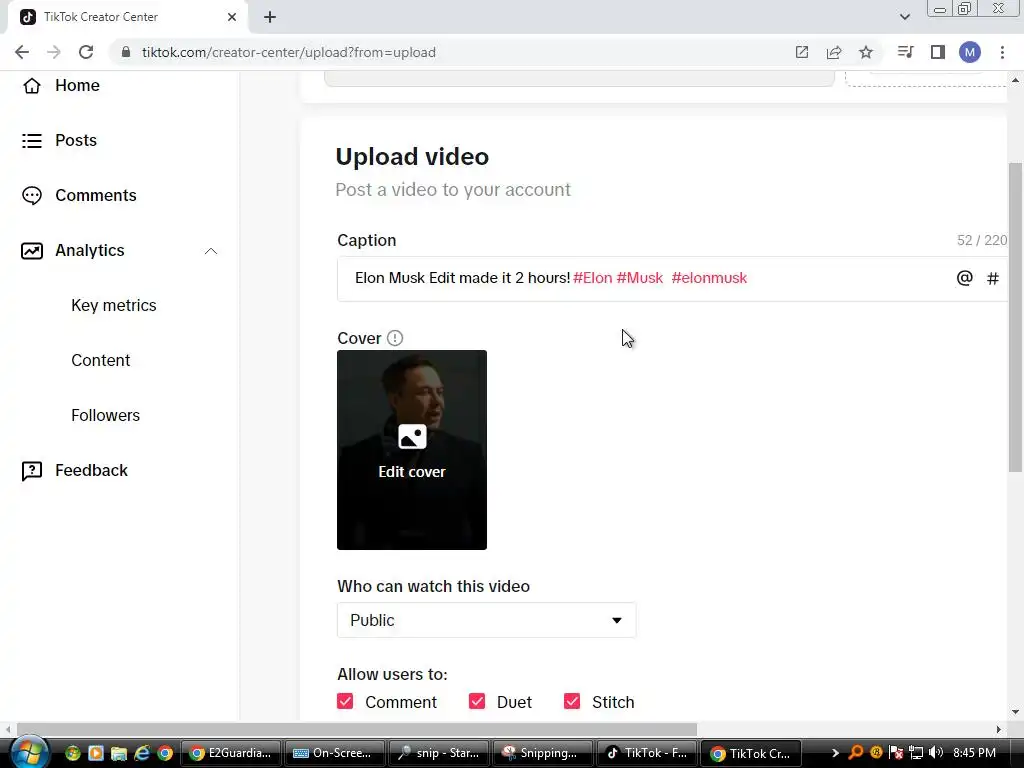Go back to the previous page
The image size is (1024, 768).
(22, 52)
